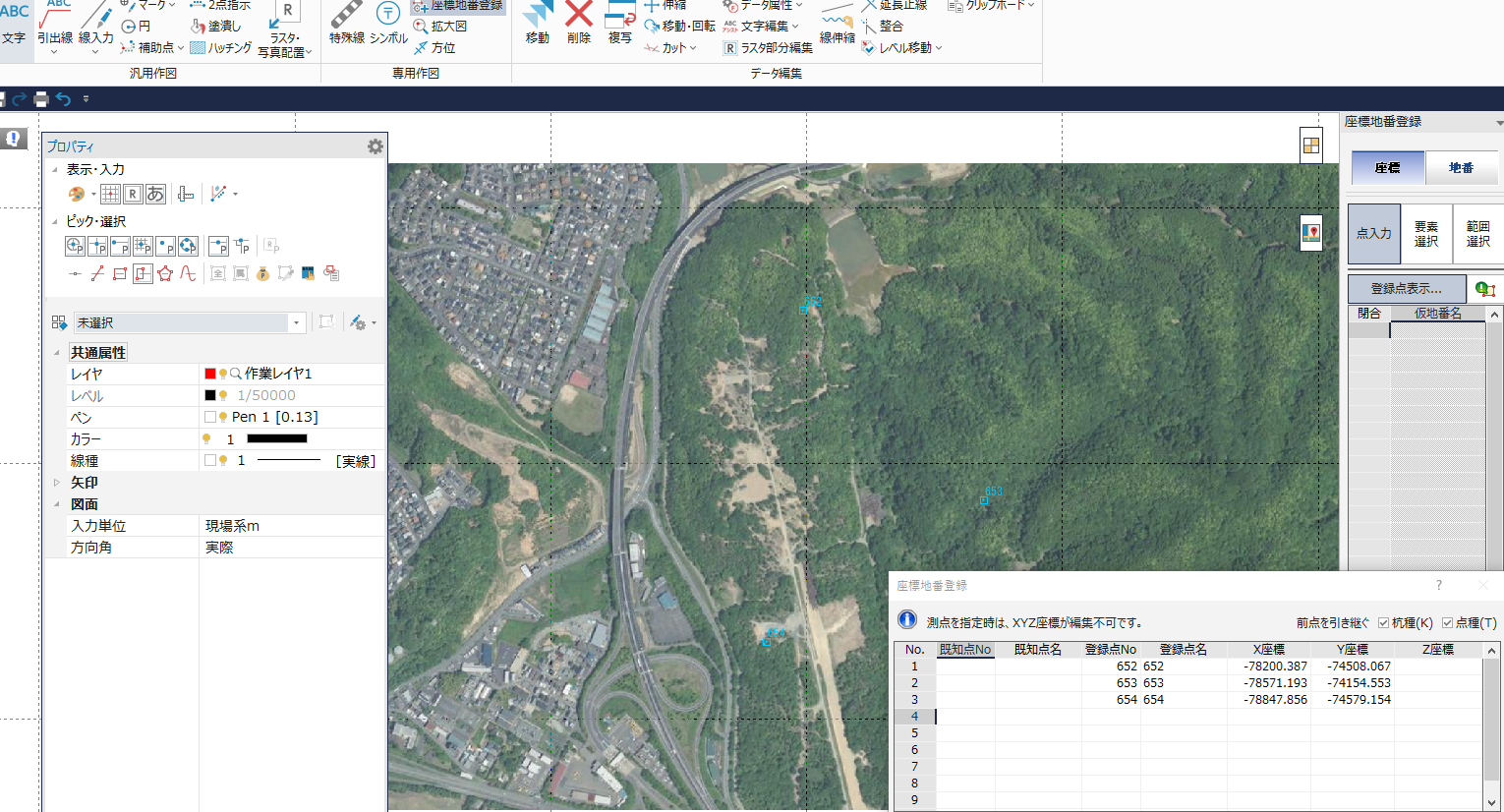Toggle the grid display button in 表示・入力
The width and height of the screenshot is (1504, 812).
coord(110,194)
